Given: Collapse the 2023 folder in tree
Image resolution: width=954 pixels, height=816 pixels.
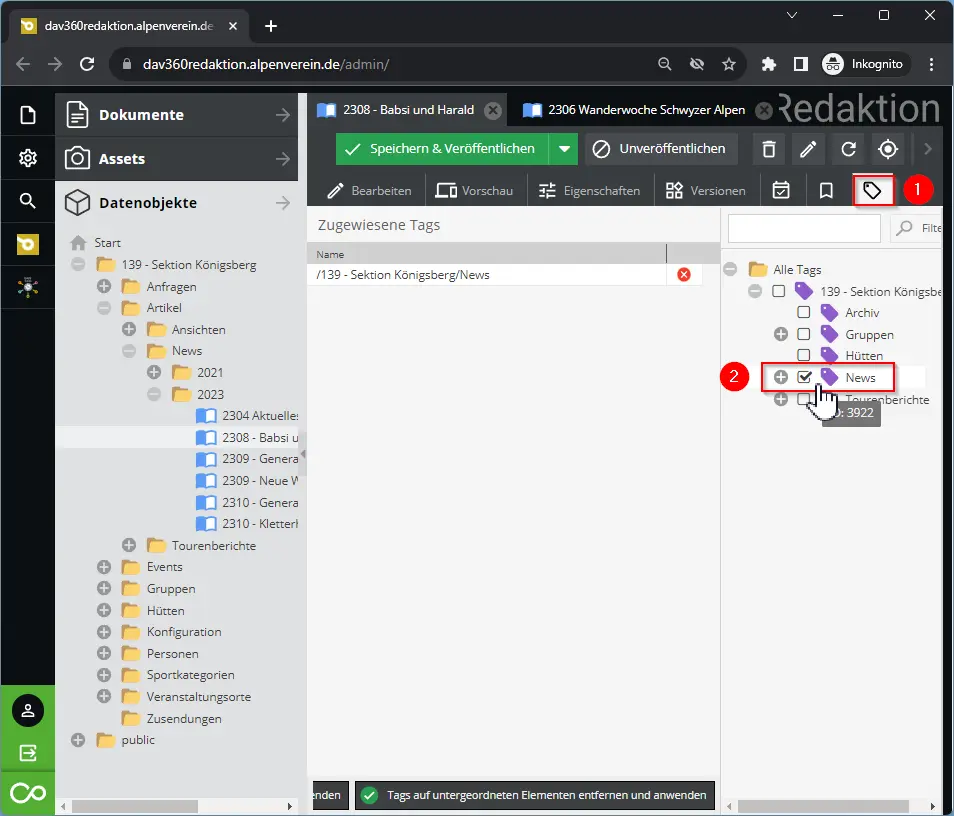Looking at the screenshot, I should coord(154,394).
